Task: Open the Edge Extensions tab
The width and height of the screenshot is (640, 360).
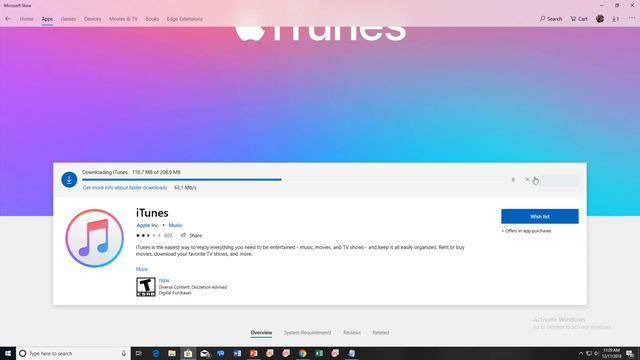Action: [x=184, y=19]
